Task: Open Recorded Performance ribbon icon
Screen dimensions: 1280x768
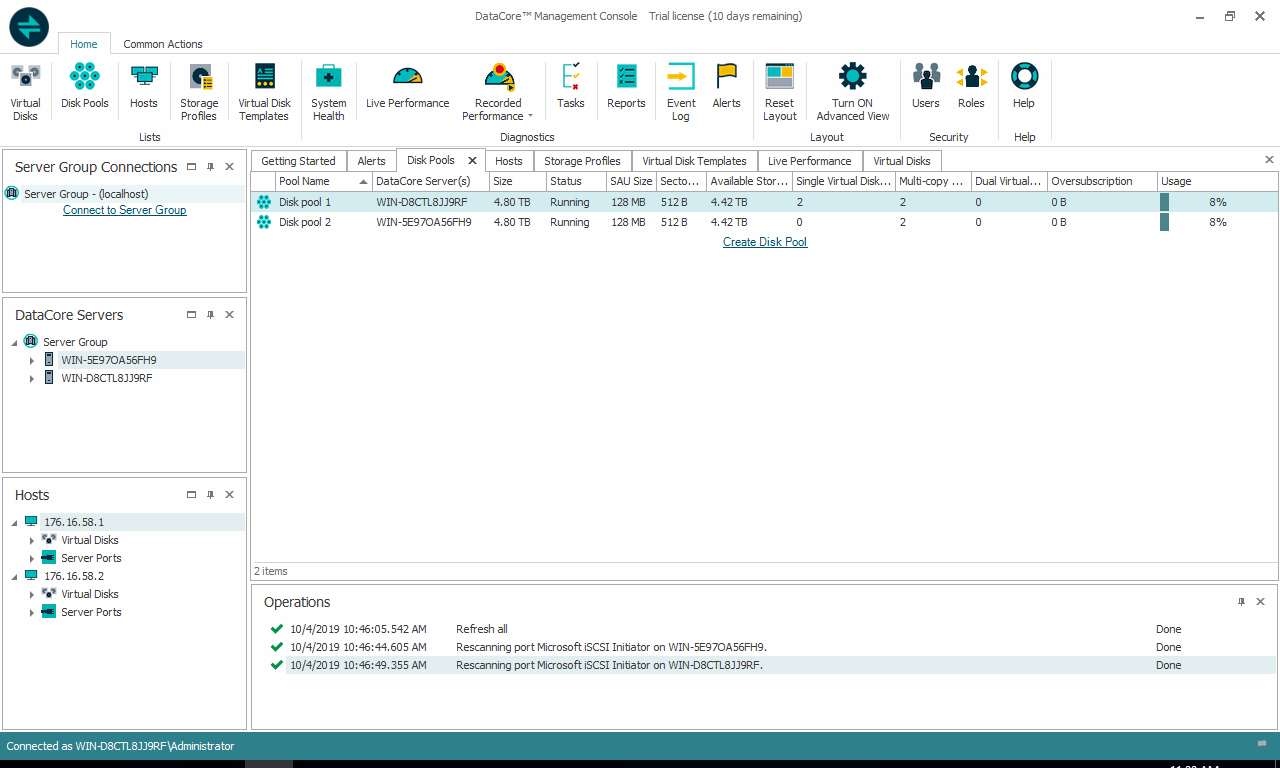Action: (498, 92)
